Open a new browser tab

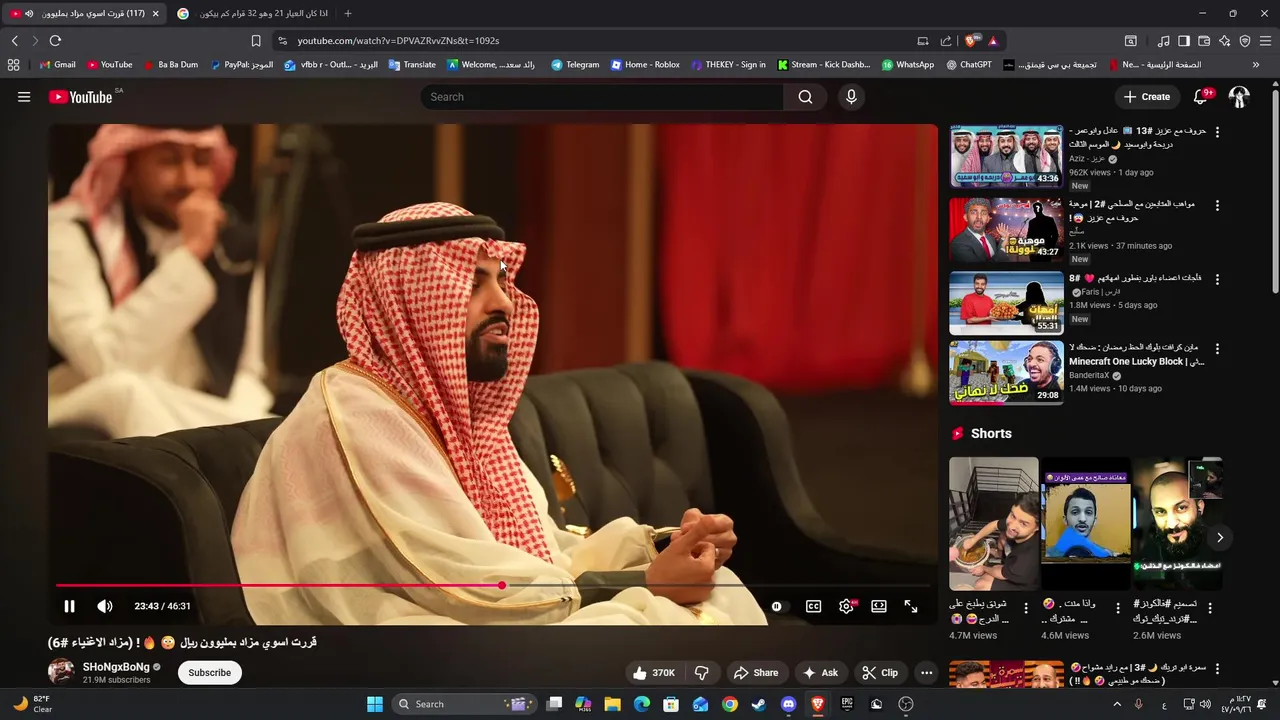348,13
